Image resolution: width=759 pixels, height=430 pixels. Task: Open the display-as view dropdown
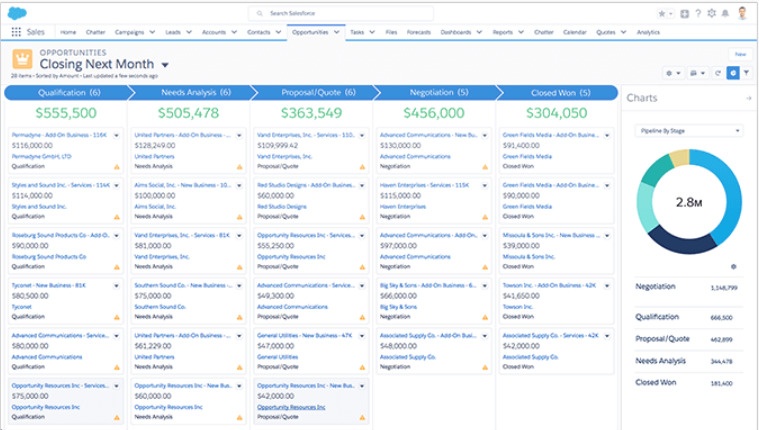[x=697, y=73]
